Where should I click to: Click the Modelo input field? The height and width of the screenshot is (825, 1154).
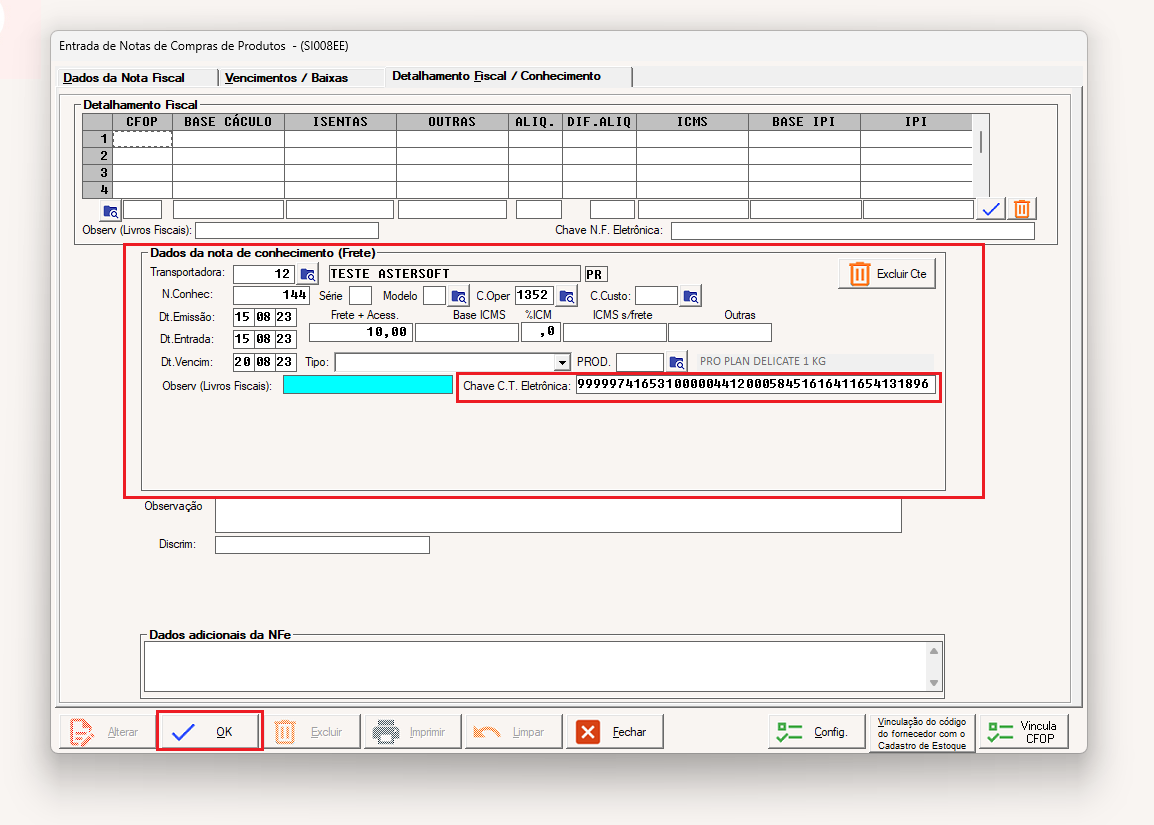coord(434,296)
